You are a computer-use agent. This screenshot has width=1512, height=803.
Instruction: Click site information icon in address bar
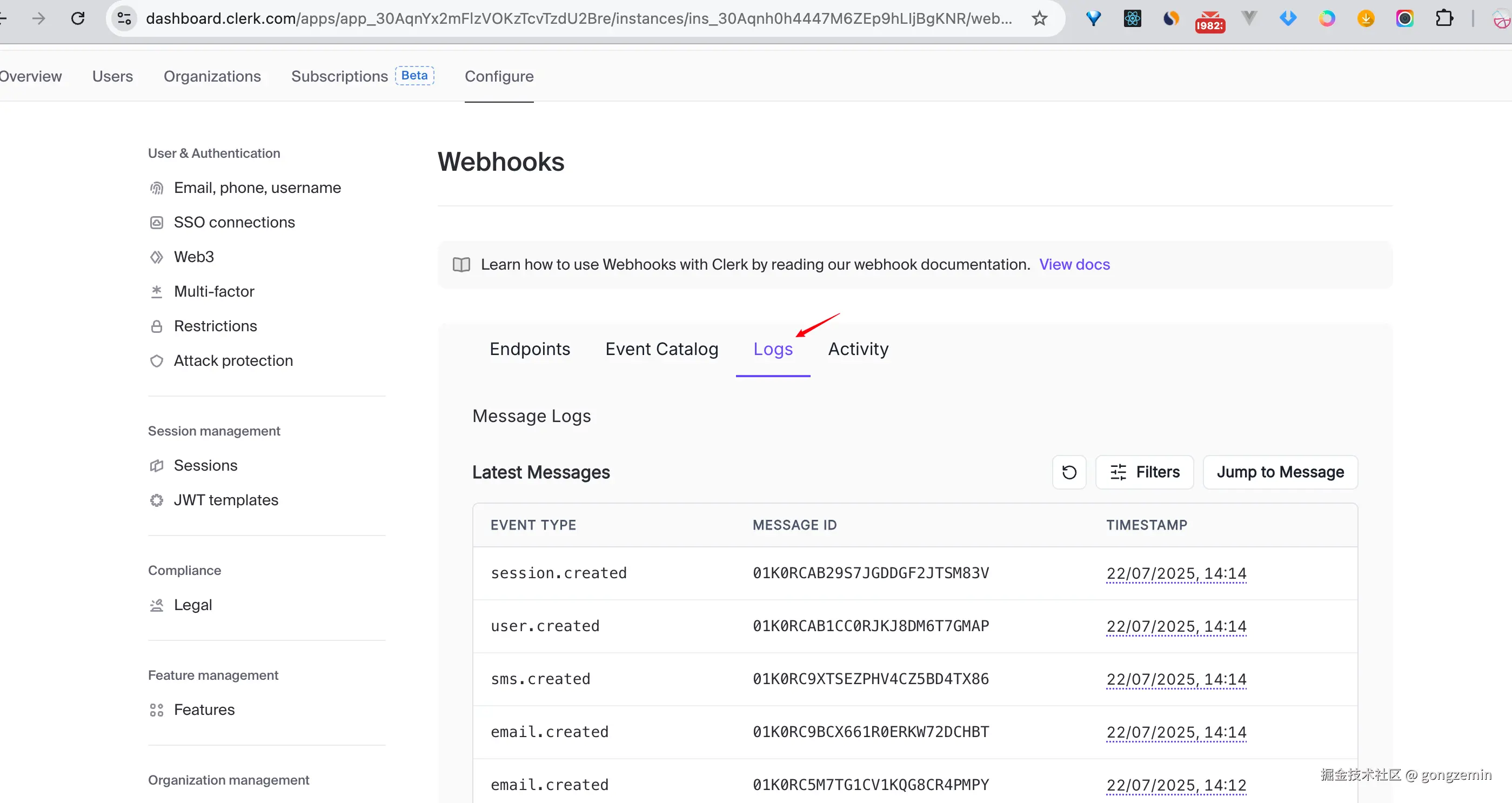pos(124,19)
